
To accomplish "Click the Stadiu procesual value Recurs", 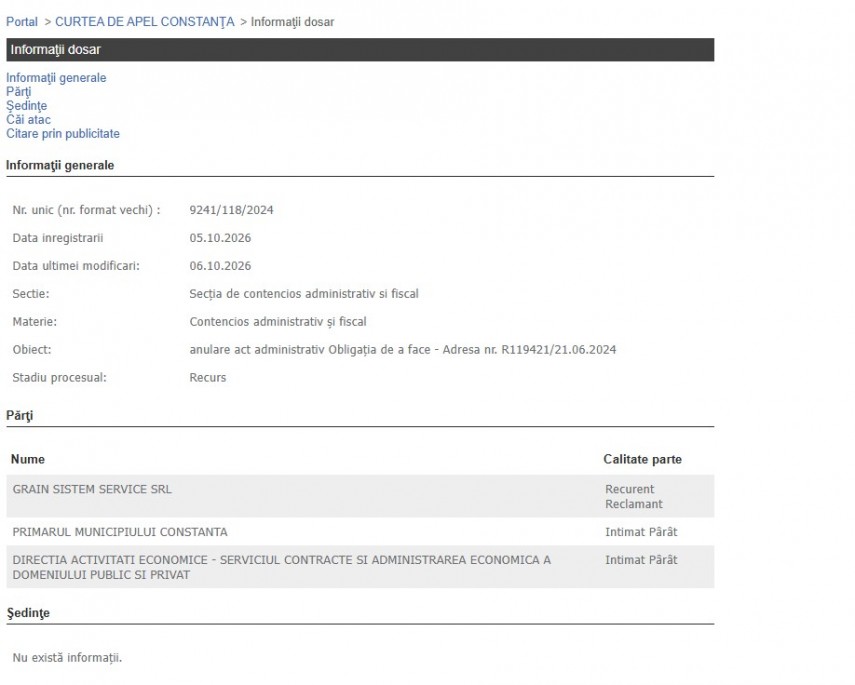I will point(208,377).
